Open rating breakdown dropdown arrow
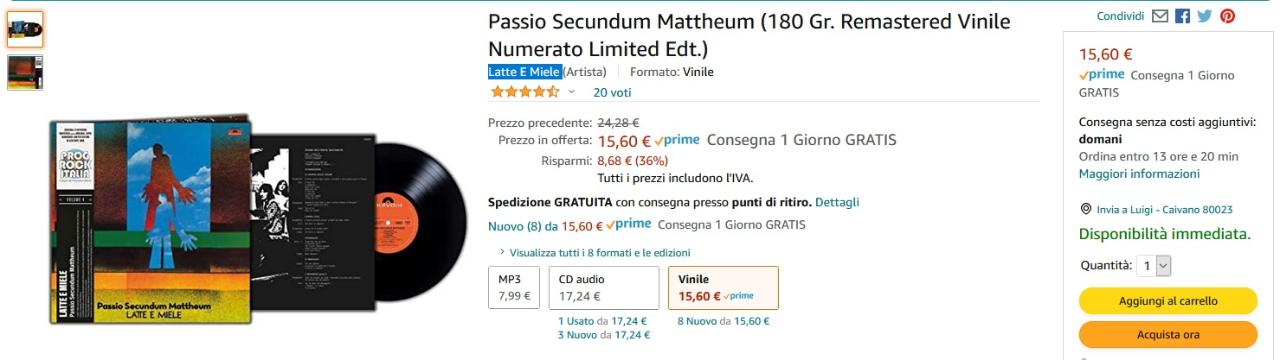The height and width of the screenshot is (360, 1280). pyautogui.click(x=572, y=92)
